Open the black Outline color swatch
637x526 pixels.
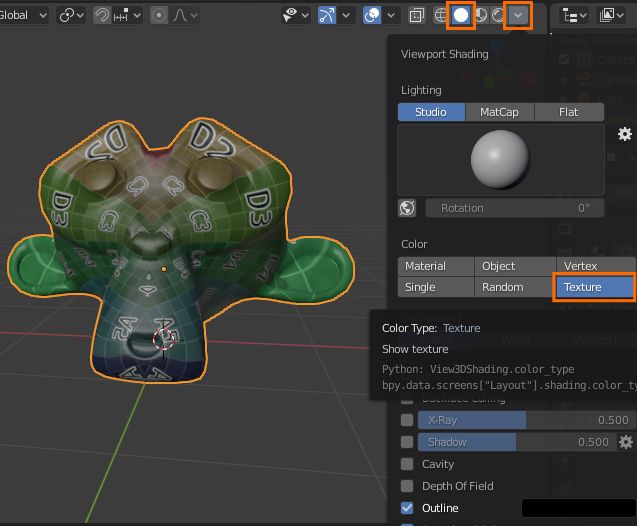pos(578,508)
